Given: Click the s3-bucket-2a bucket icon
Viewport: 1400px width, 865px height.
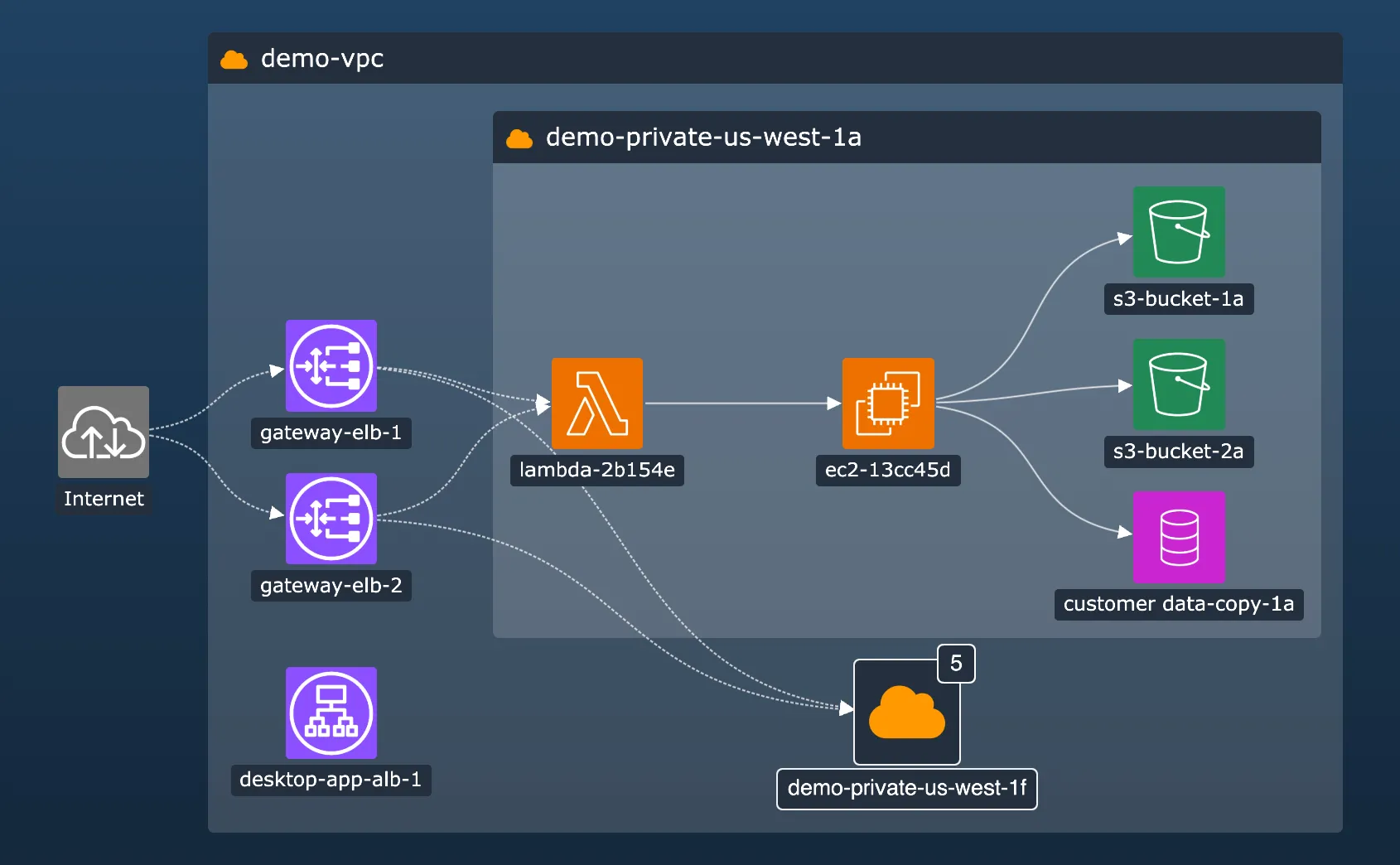Looking at the screenshot, I should click(x=1179, y=384).
